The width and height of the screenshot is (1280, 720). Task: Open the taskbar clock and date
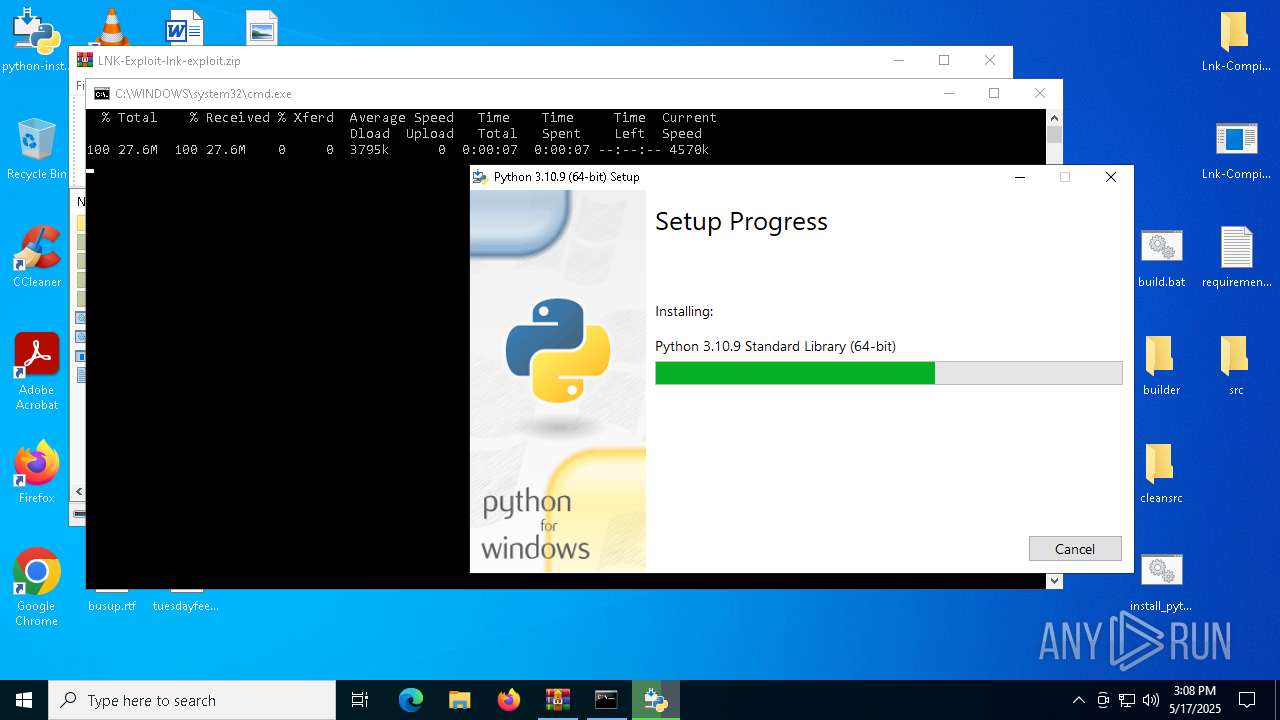pos(1195,700)
